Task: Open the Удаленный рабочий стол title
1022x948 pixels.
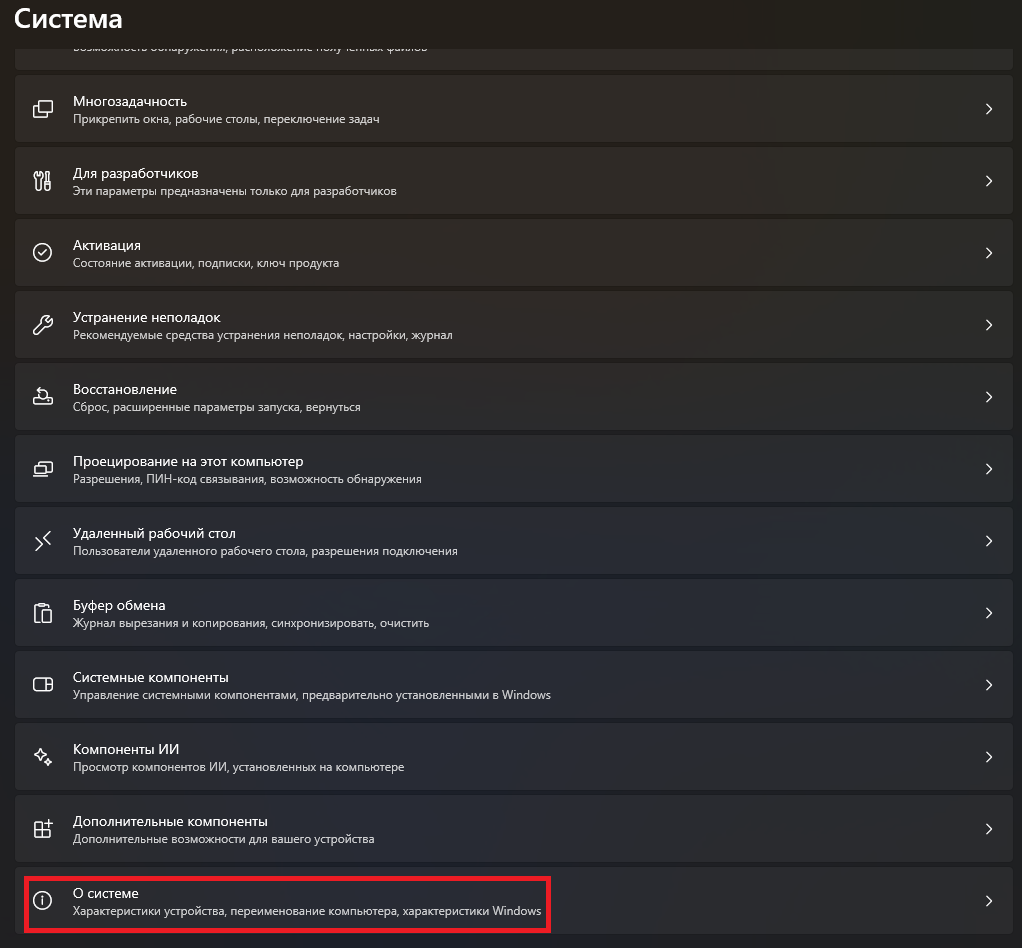Action: [154, 533]
